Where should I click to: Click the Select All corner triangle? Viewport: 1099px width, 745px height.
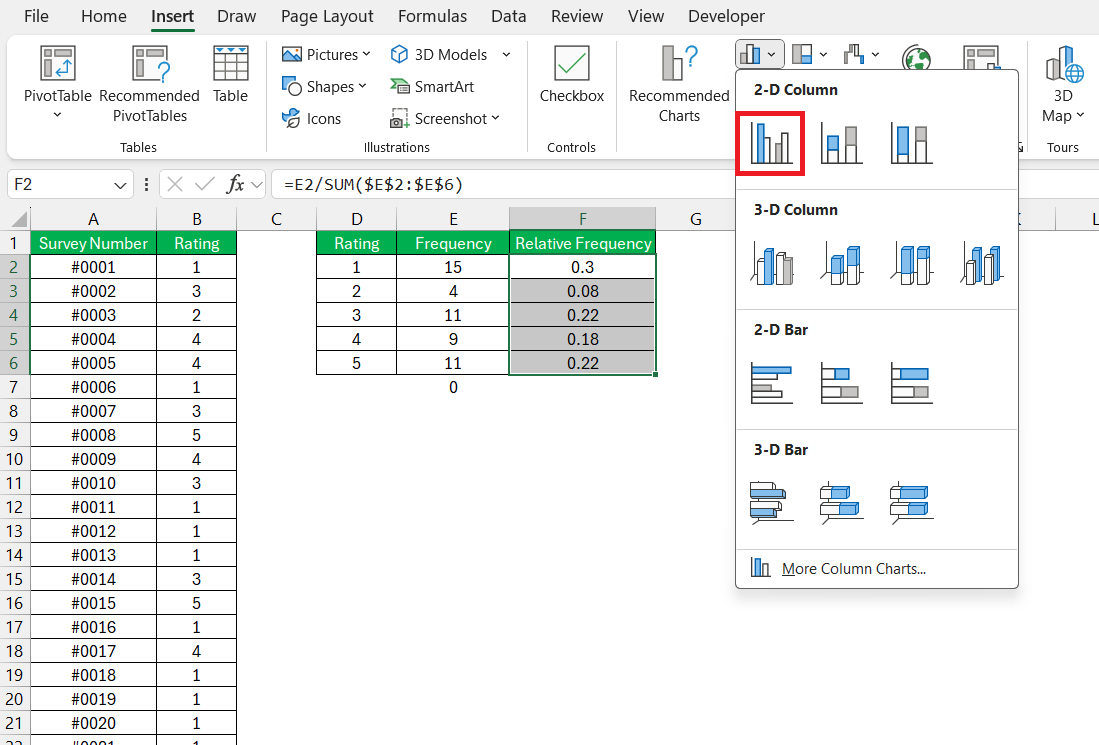(x=19, y=219)
